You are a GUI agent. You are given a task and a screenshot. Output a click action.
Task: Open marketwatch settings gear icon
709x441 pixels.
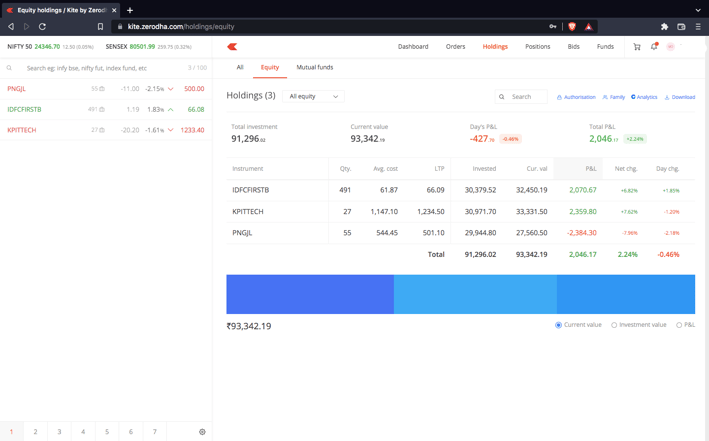pyautogui.click(x=202, y=432)
